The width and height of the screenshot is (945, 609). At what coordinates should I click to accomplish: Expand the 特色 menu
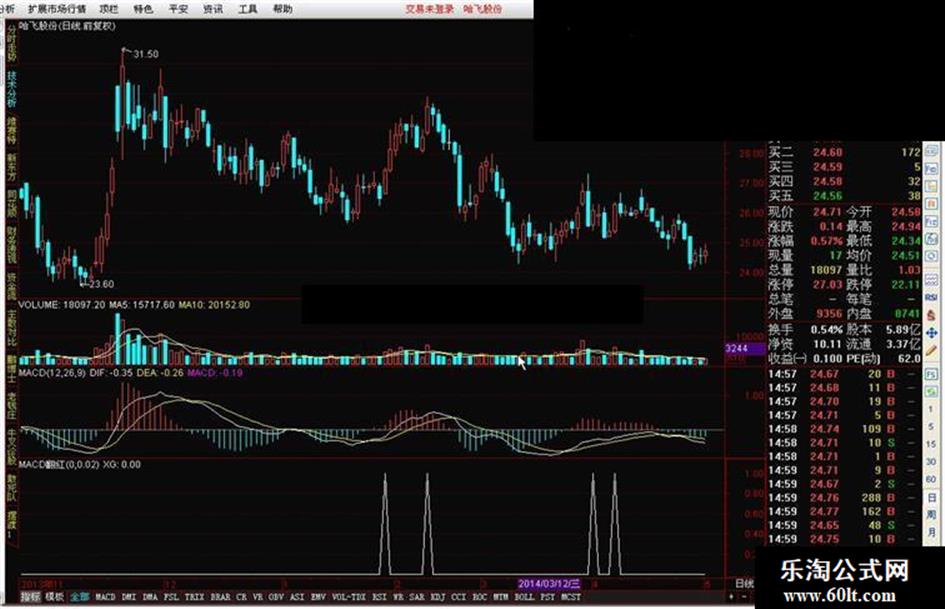coord(143,9)
